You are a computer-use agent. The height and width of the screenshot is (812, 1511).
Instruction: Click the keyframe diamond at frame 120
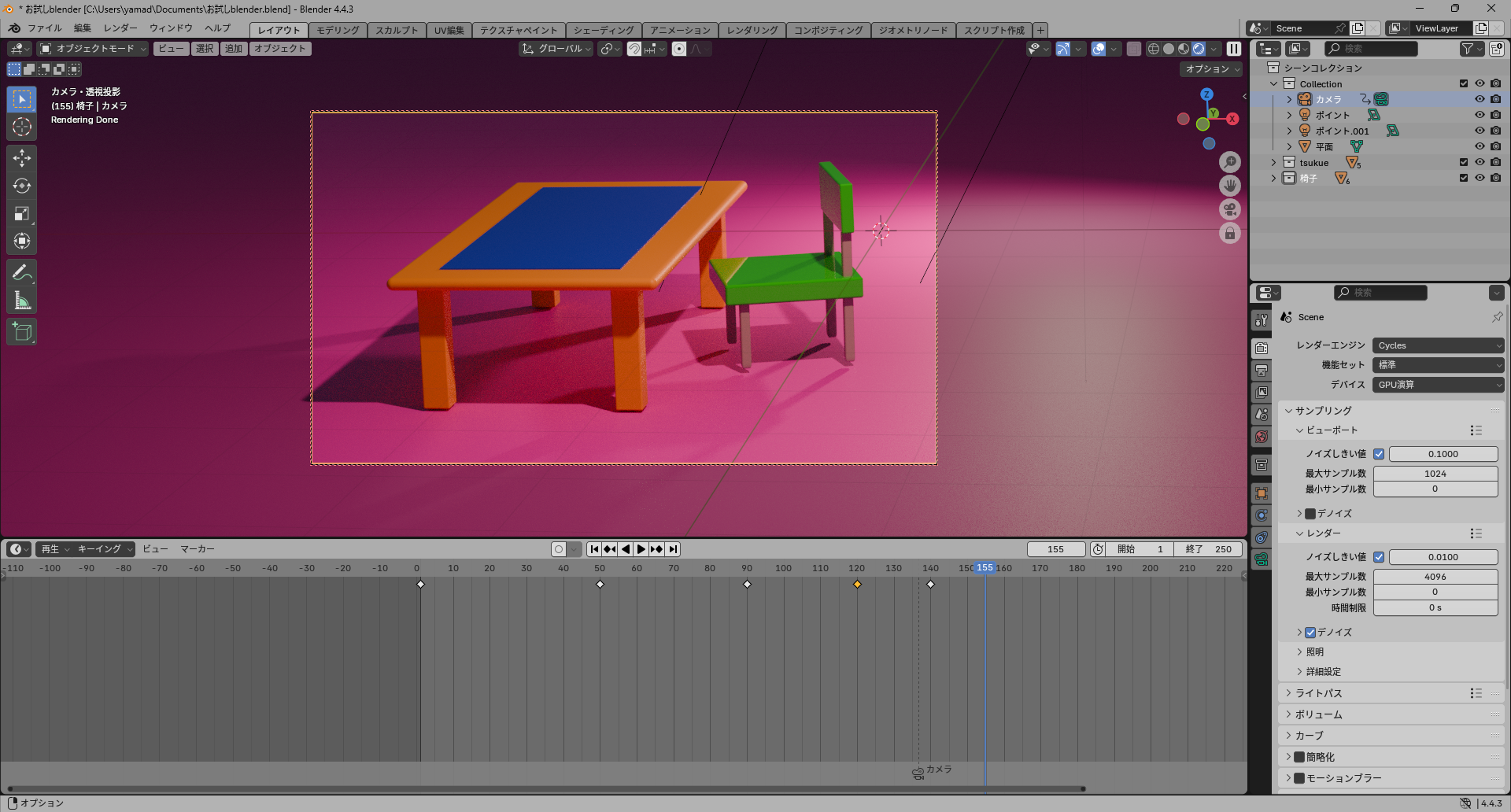pos(857,584)
